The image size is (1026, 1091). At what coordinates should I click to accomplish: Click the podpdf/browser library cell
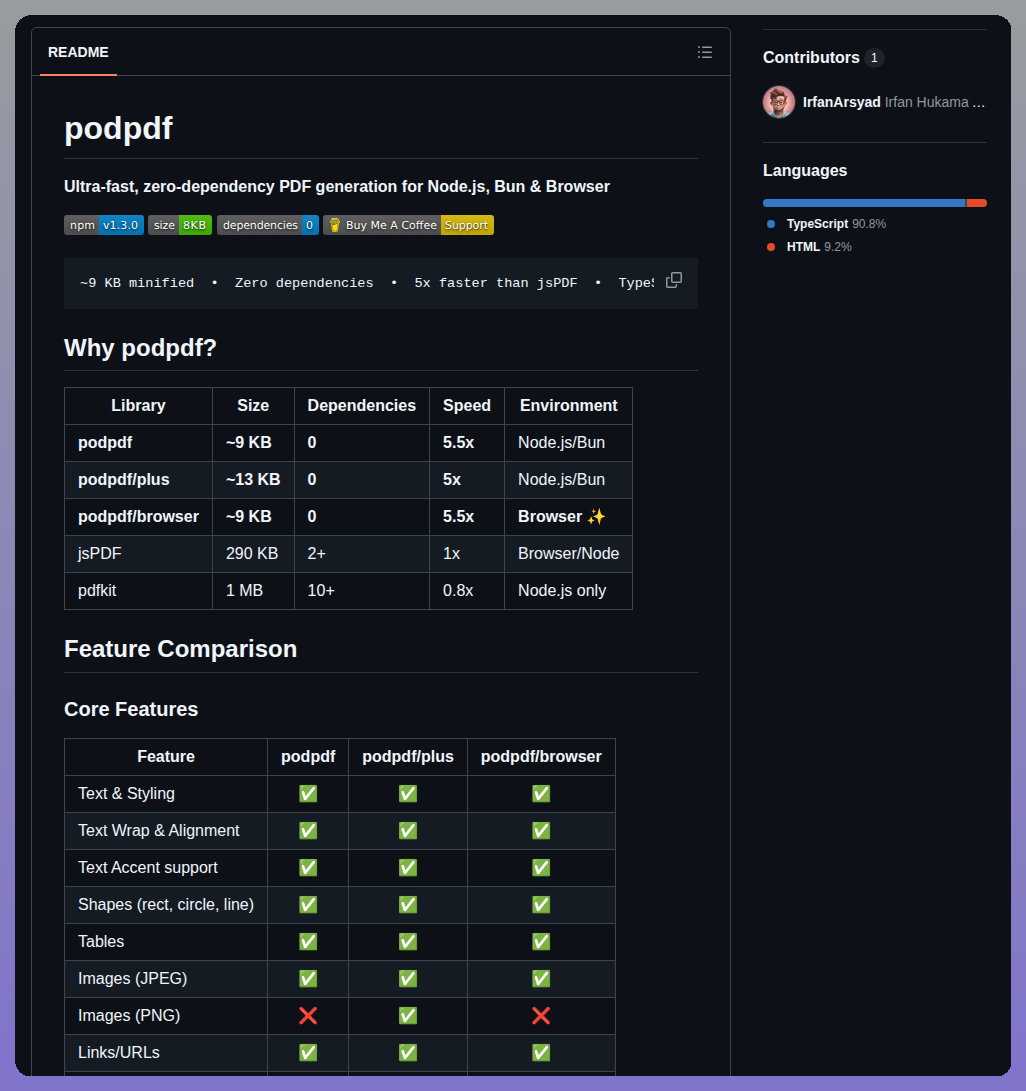click(138, 516)
